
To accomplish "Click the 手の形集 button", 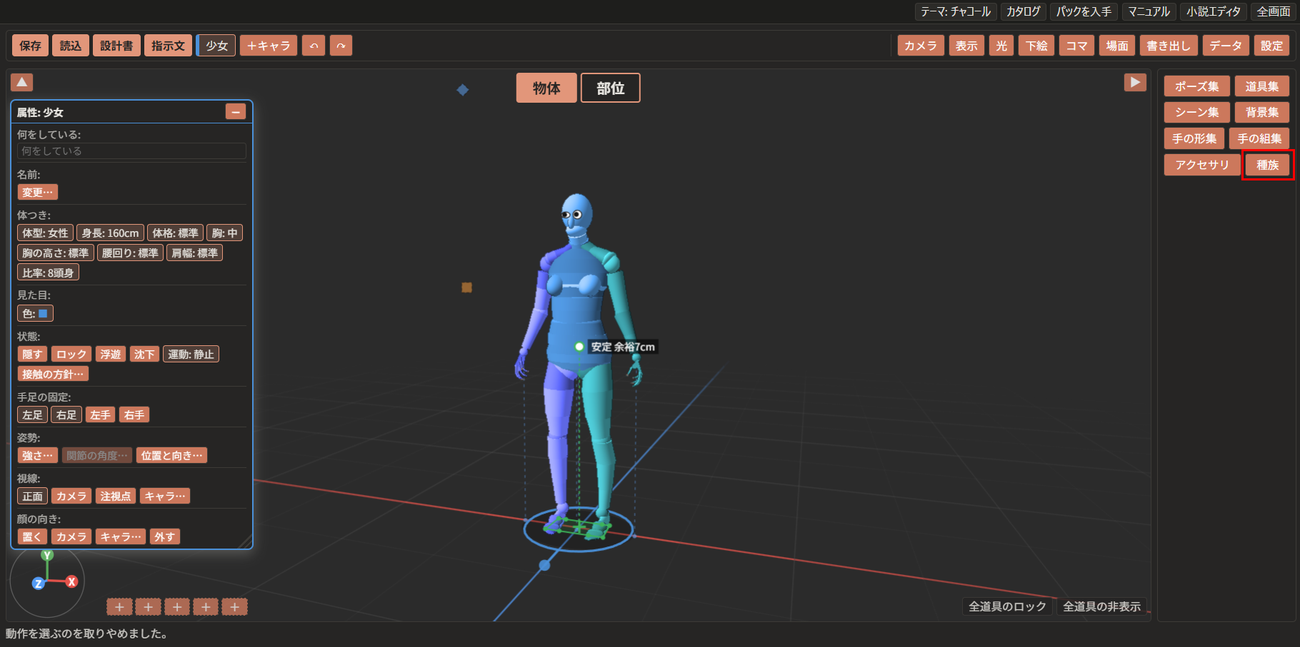I will tap(1195, 139).
